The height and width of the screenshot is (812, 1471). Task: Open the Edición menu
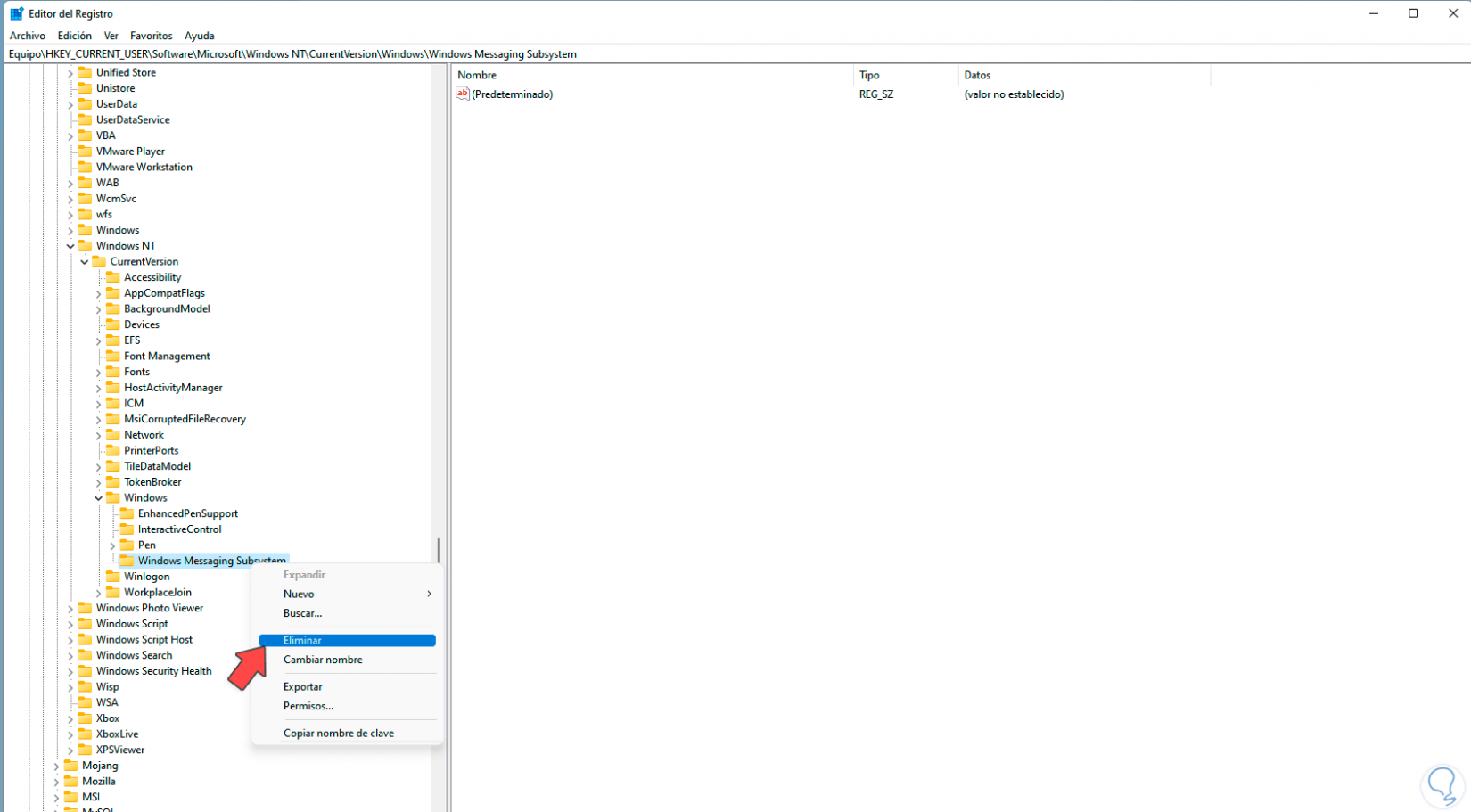coord(75,36)
